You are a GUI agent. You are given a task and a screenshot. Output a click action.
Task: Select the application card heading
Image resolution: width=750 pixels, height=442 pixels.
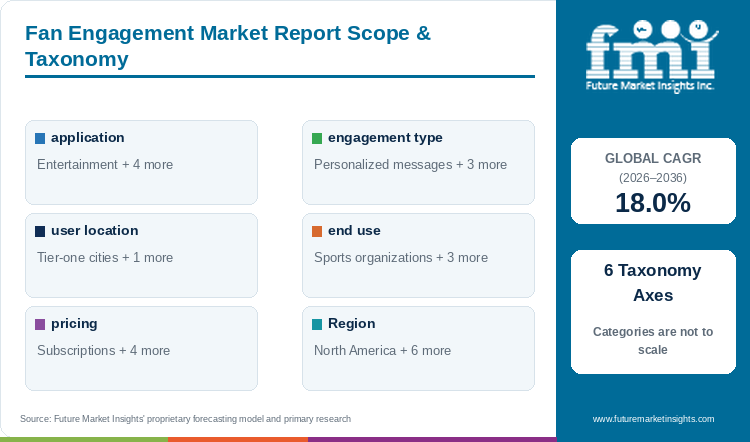(x=88, y=138)
